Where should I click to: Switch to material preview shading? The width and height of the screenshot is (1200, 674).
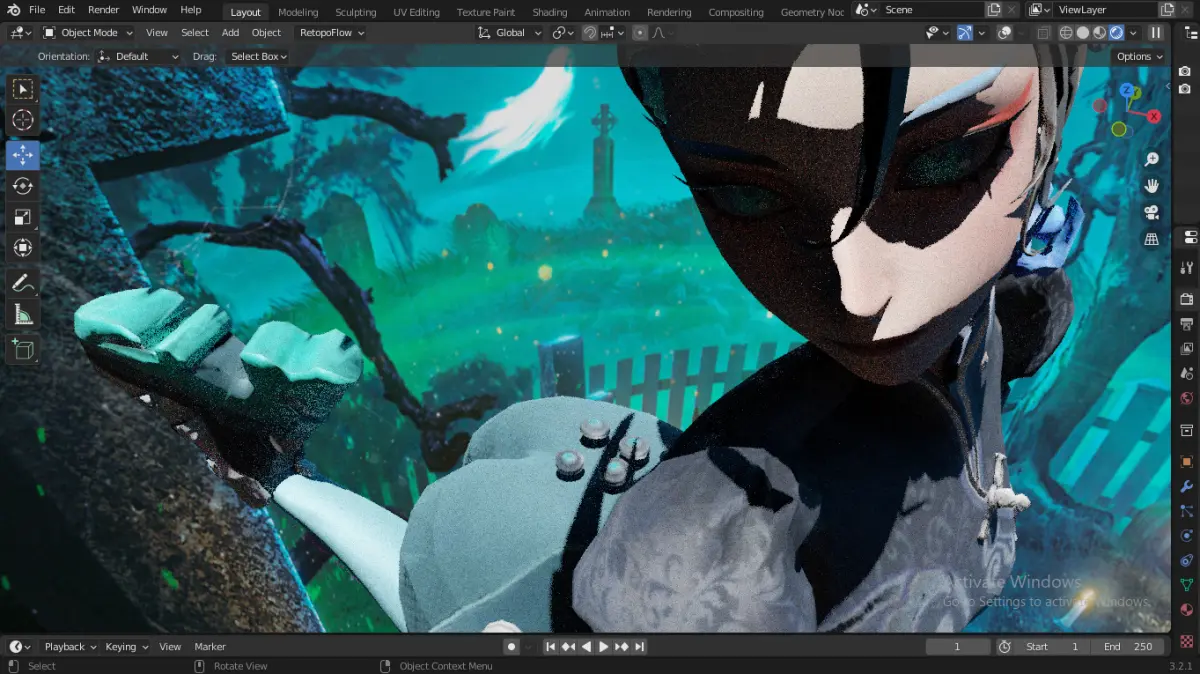coord(1100,32)
